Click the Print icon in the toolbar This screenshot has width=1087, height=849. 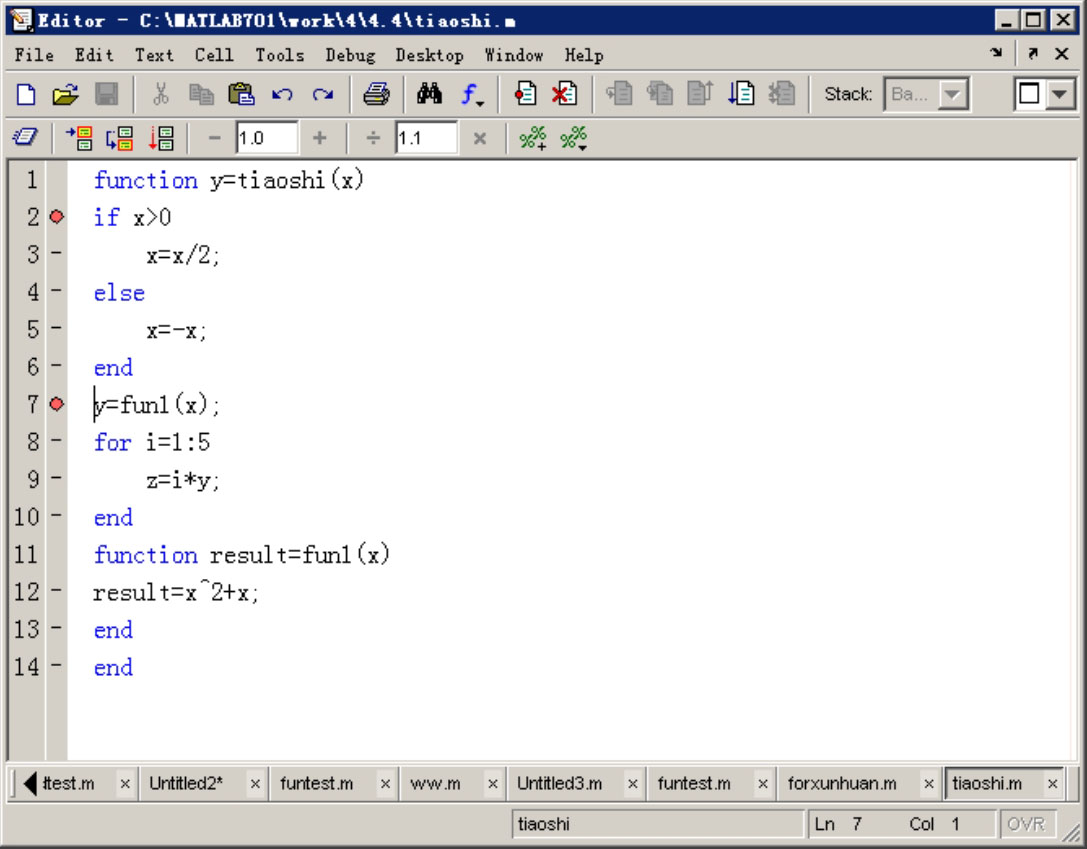[376, 95]
